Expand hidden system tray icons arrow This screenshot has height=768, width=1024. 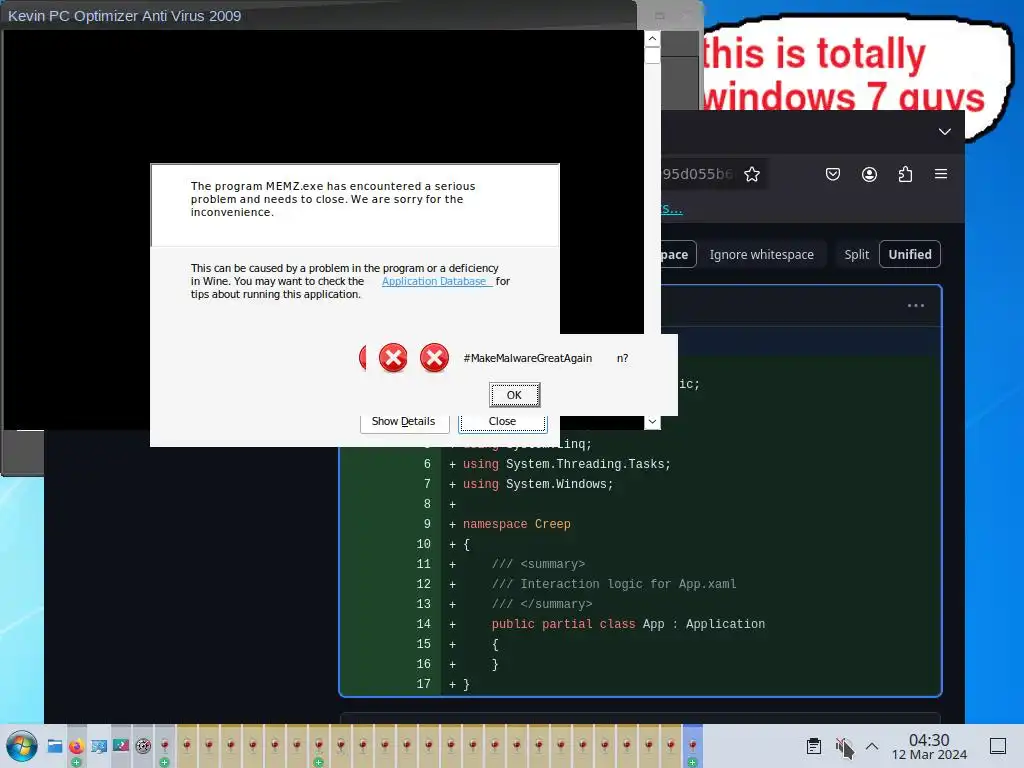(x=872, y=746)
